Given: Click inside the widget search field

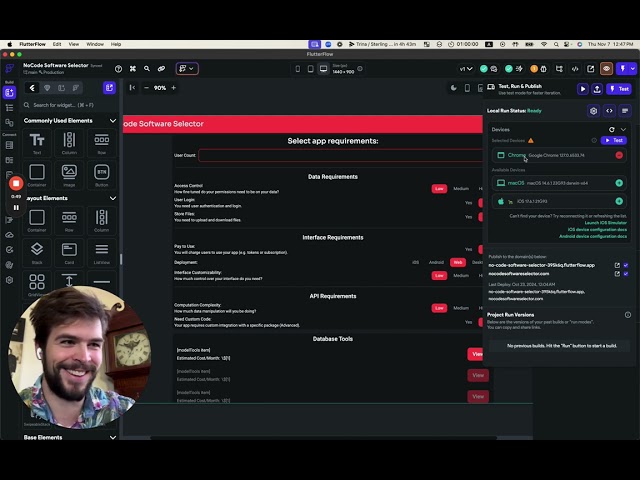Looking at the screenshot, I should (69, 105).
